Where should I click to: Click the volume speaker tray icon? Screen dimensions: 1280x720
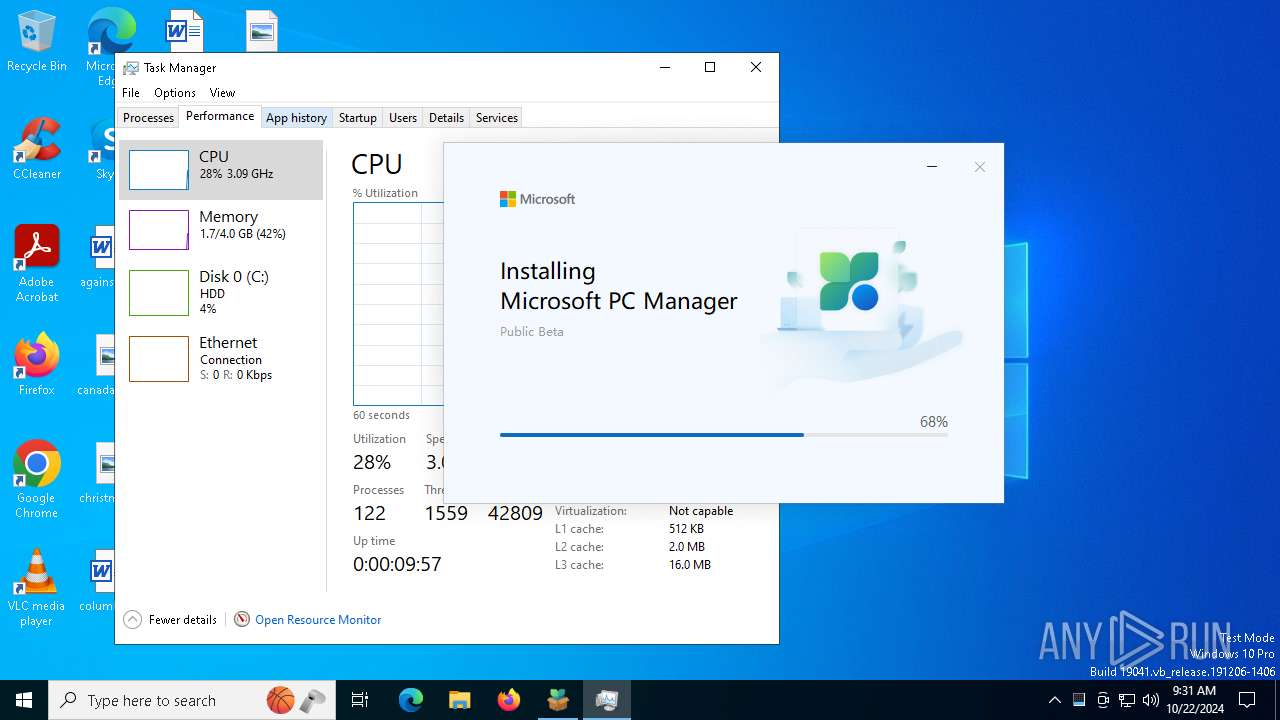1151,700
